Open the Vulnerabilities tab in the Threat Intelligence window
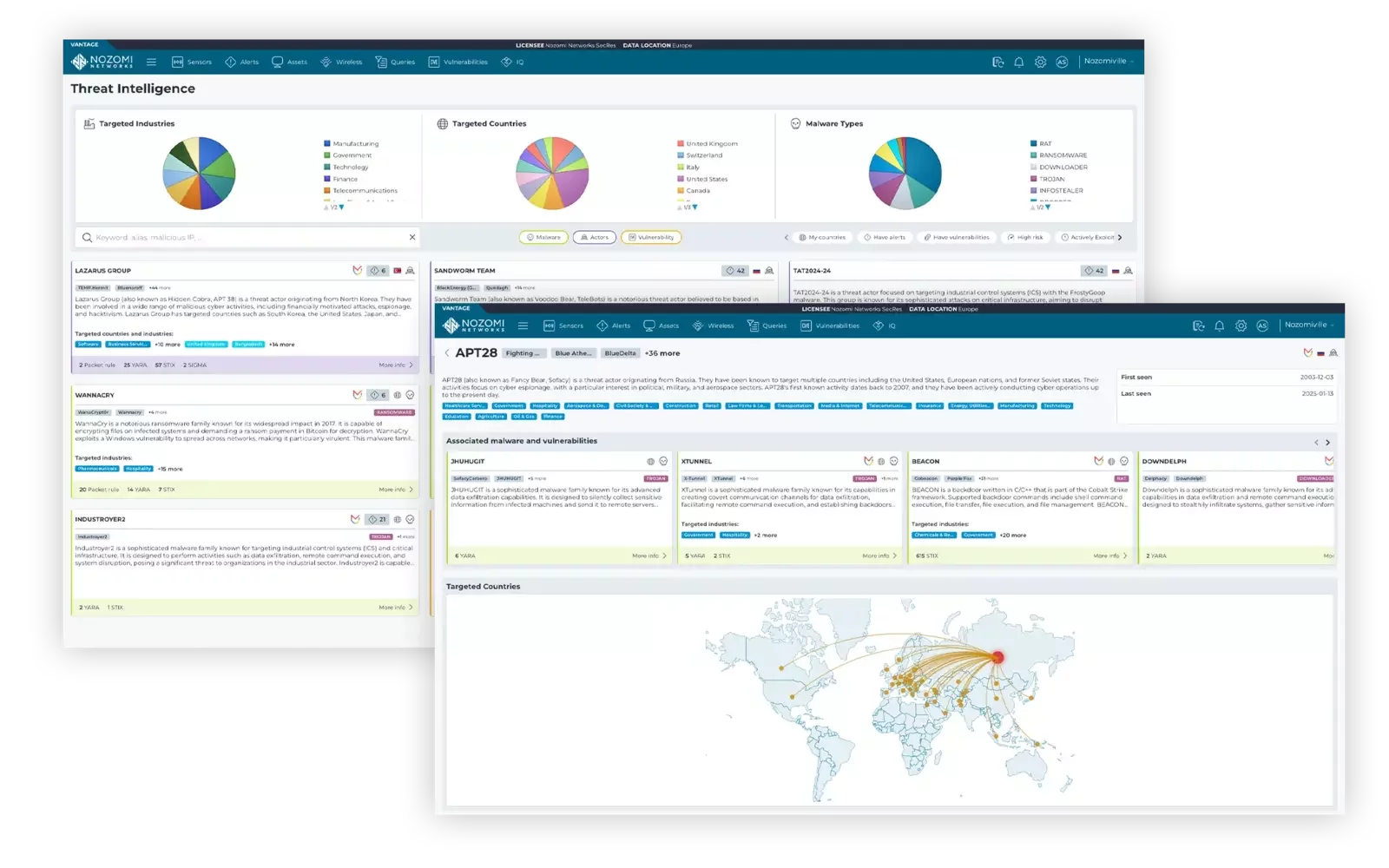 click(458, 62)
